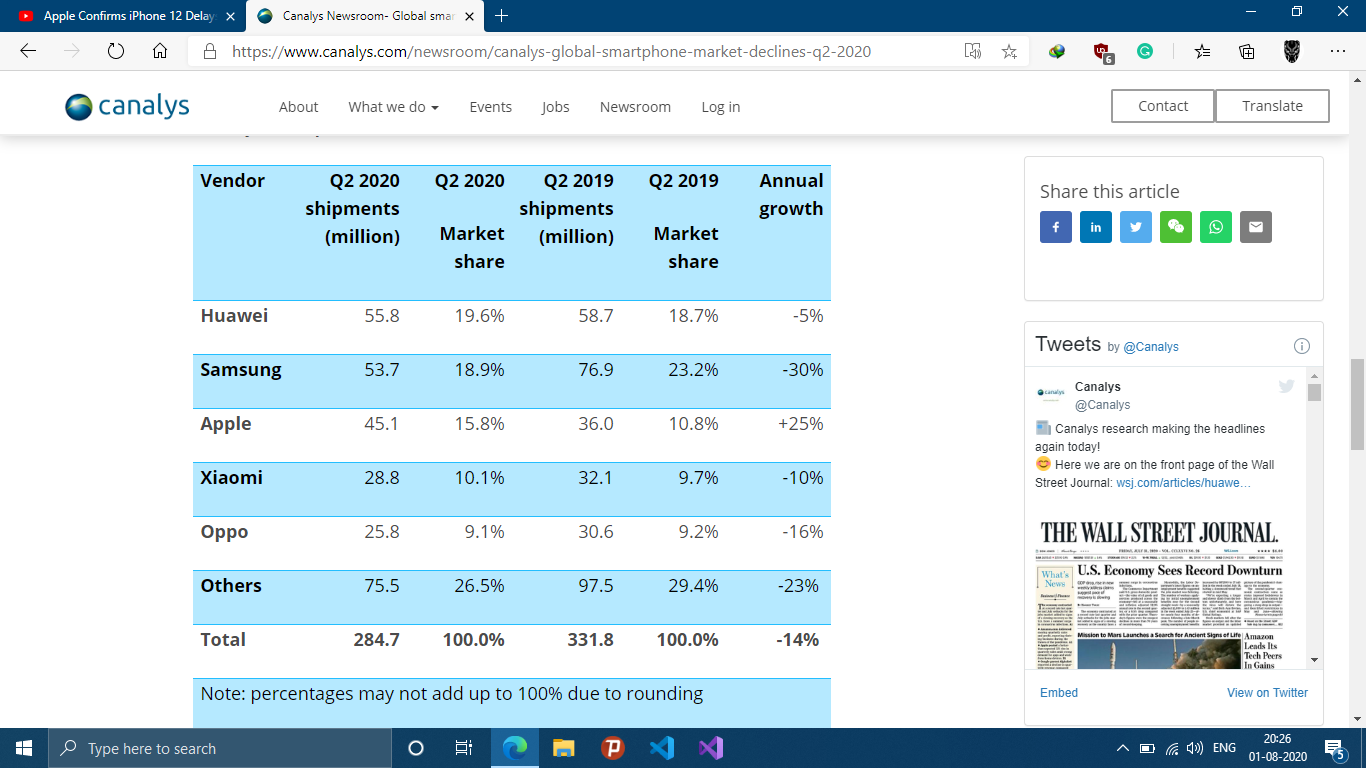Share the article by email
The height and width of the screenshot is (768, 1366).
pyautogui.click(x=1256, y=227)
